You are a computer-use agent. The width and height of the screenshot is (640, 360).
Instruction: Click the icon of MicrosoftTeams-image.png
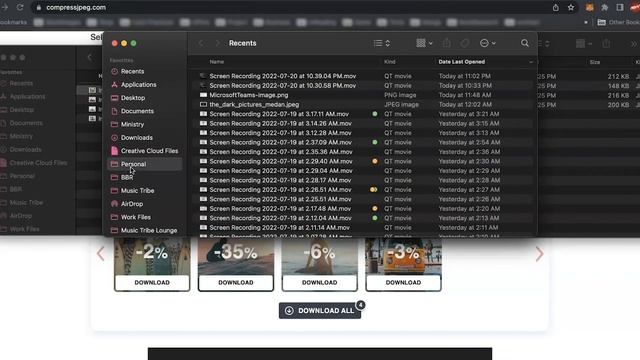(203, 95)
